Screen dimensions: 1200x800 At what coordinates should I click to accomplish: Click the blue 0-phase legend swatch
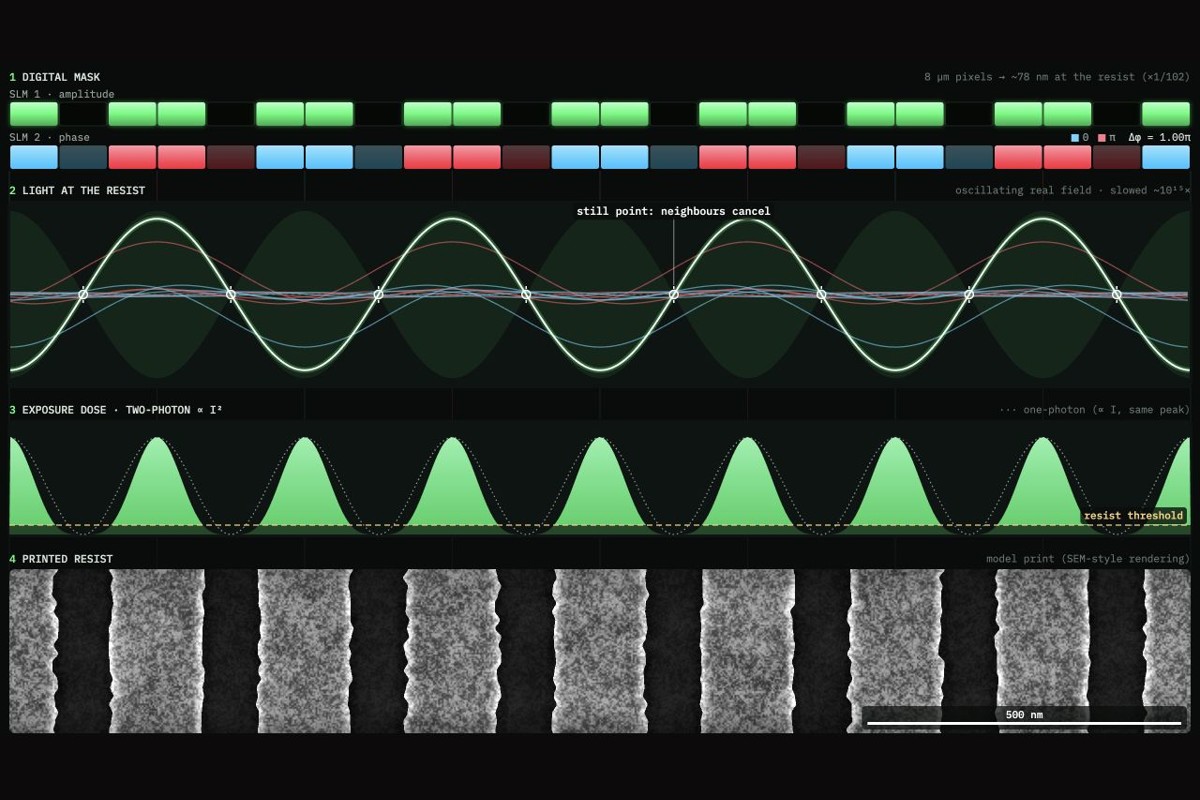pyautogui.click(x=1075, y=138)
